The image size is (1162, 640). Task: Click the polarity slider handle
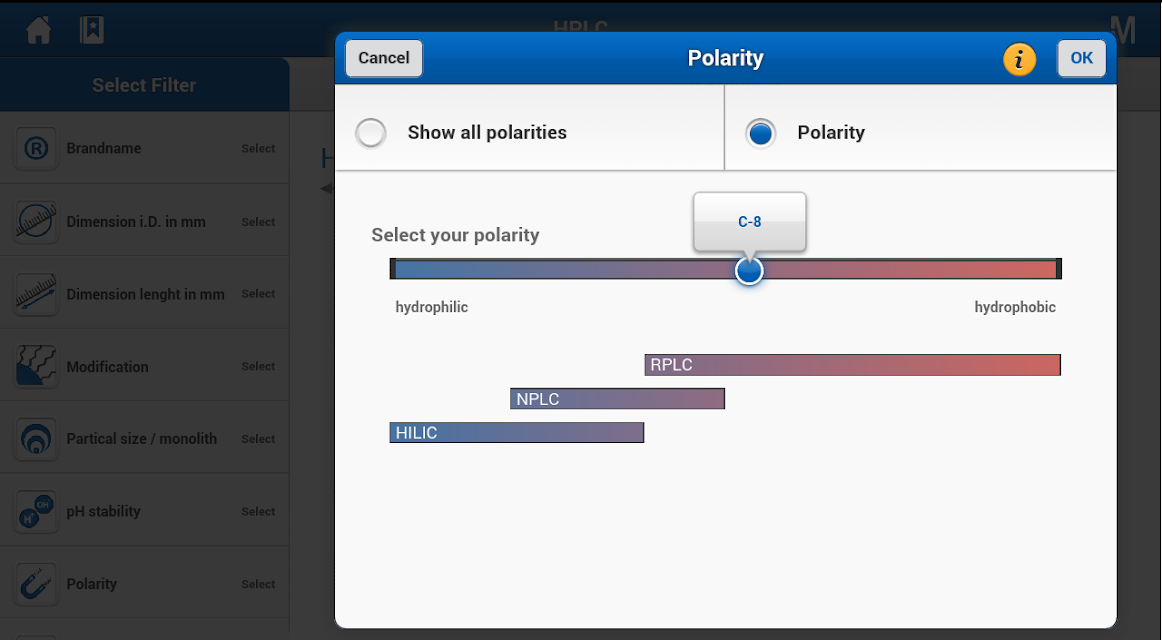pos(749,270)
